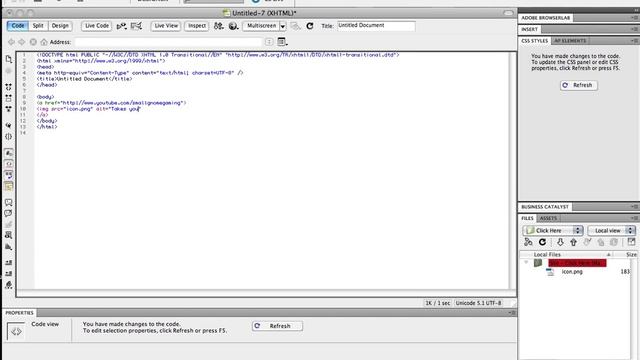Toggle Highlight Invalid Code in coding toolbar
The width and height of the screenshot is (640, 360).
[x=9, y=164]
